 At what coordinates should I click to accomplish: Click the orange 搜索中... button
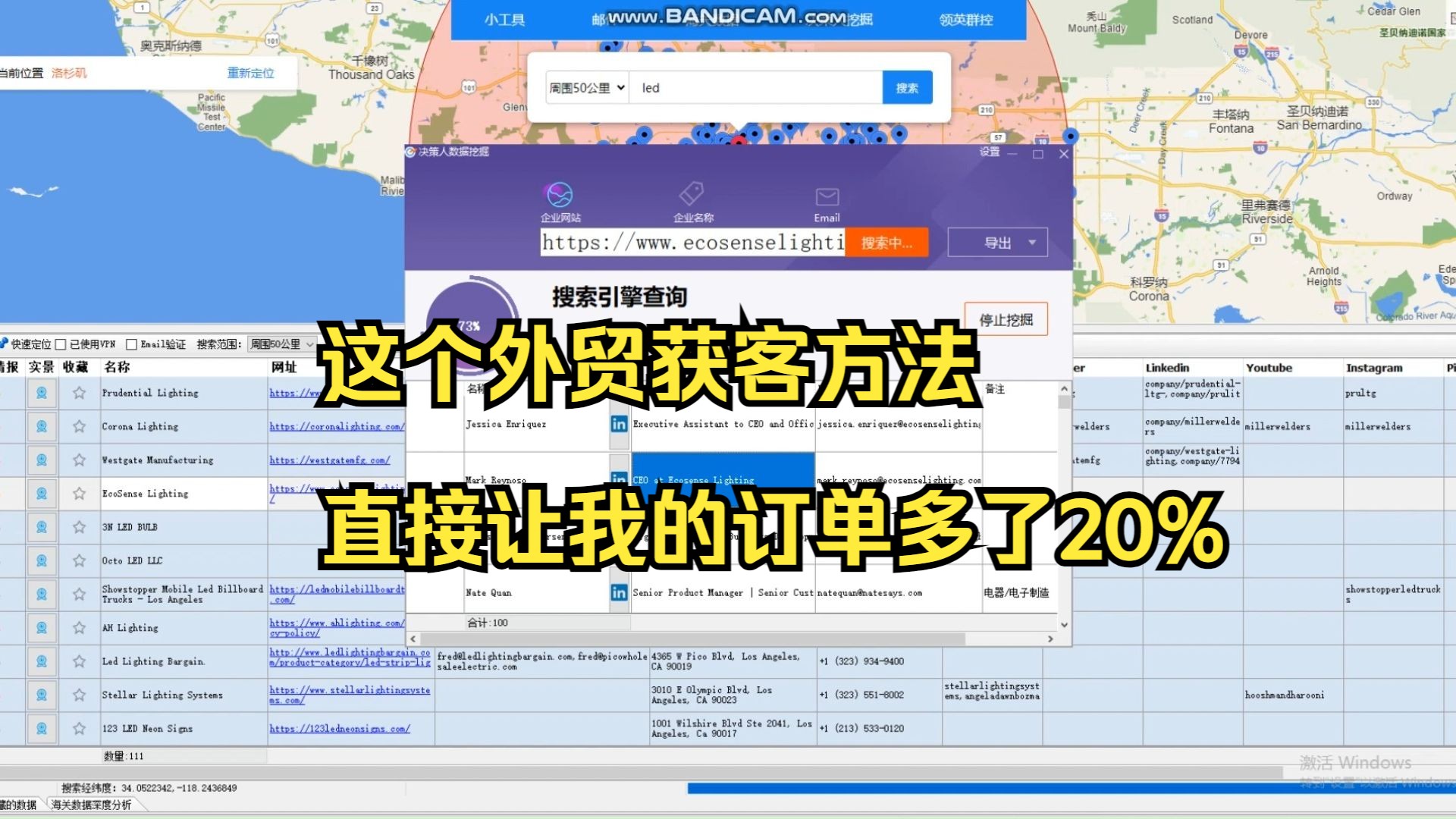point(886,243)
